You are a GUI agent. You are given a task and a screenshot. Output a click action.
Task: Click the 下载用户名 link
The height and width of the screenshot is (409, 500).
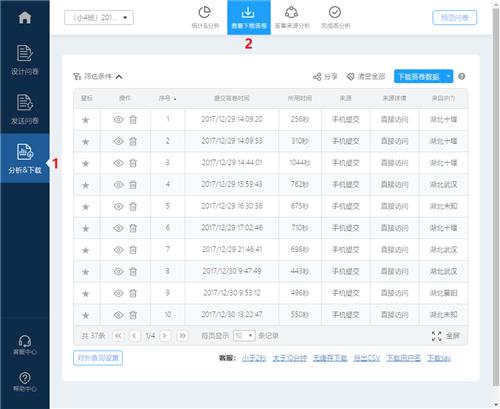click(x=403, y=358)
